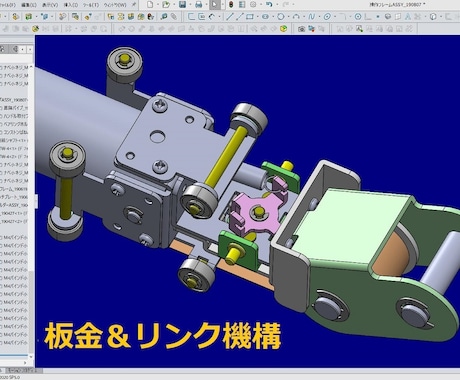Screen dimensions: 460x380
Task: Select the sketch Text (A) tool
Action: [408, 16]
